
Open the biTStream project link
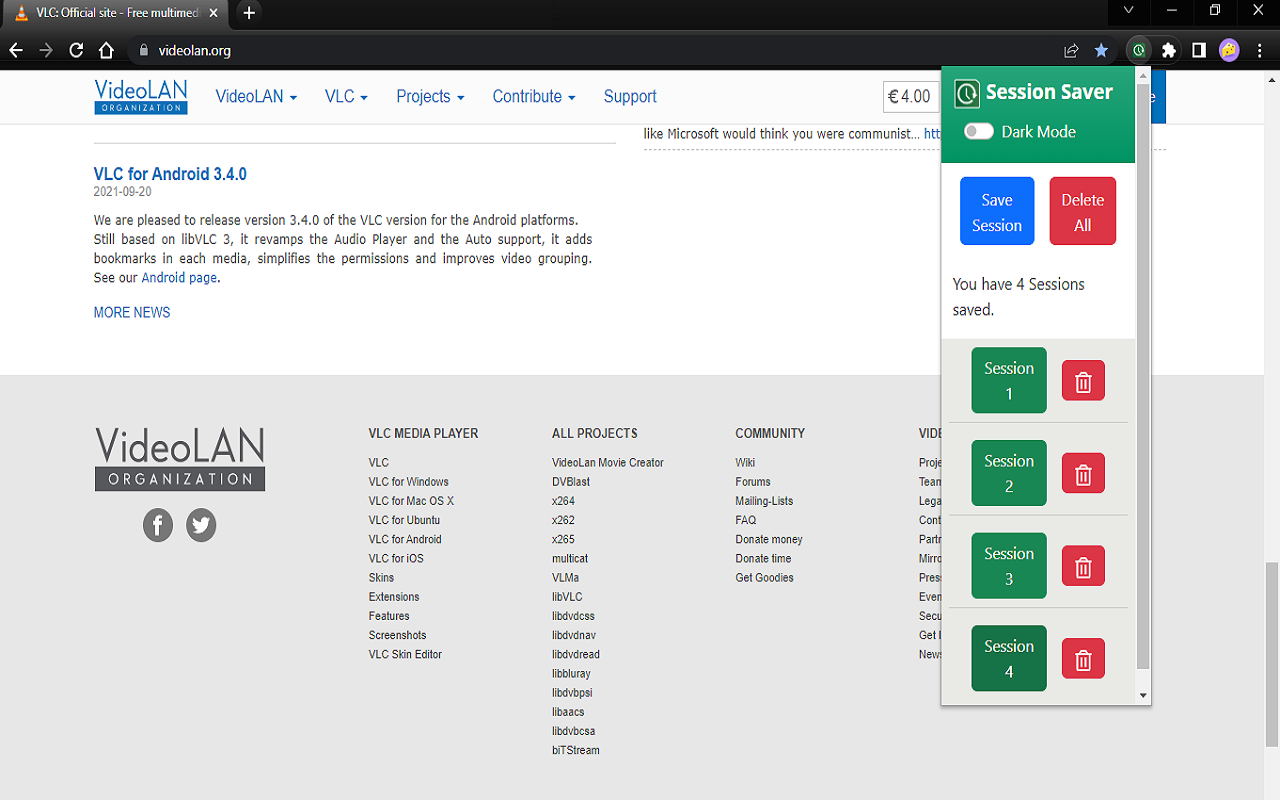click(576, 750)
